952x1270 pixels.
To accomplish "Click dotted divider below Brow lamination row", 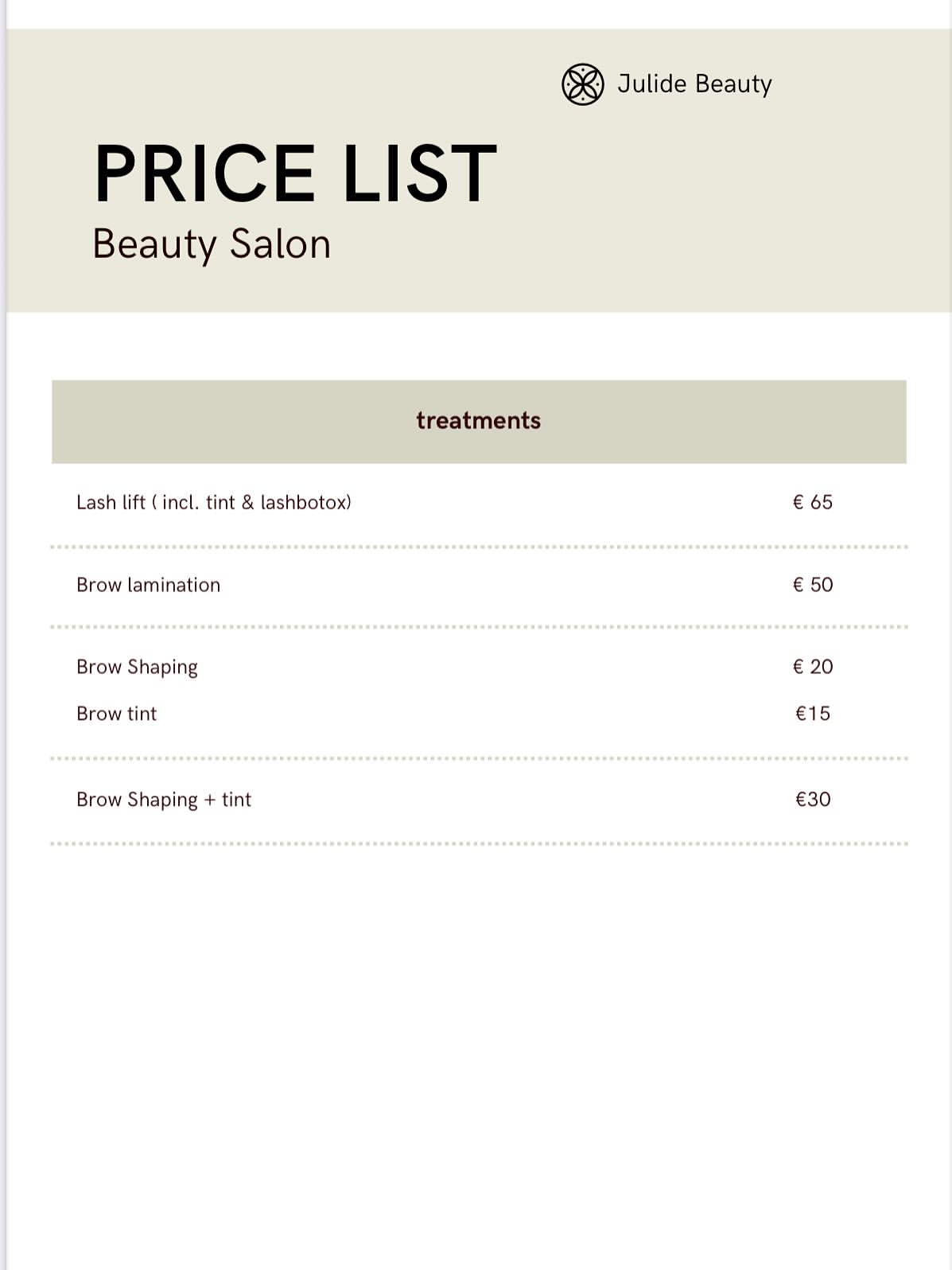I will click(x=478, y=627).
